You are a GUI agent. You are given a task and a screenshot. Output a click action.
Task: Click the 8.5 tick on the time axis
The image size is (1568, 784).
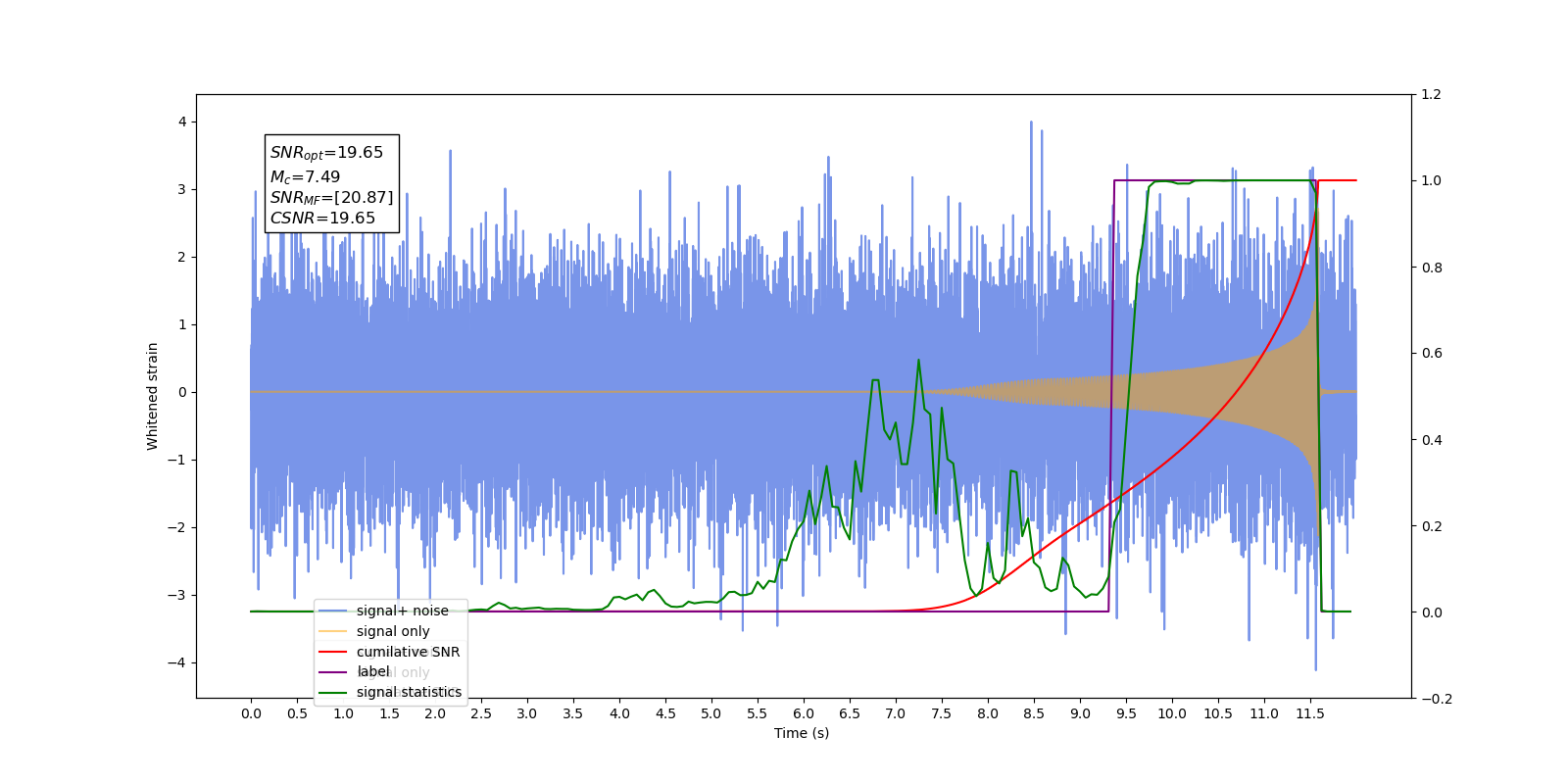click(x=1034, y=713)
